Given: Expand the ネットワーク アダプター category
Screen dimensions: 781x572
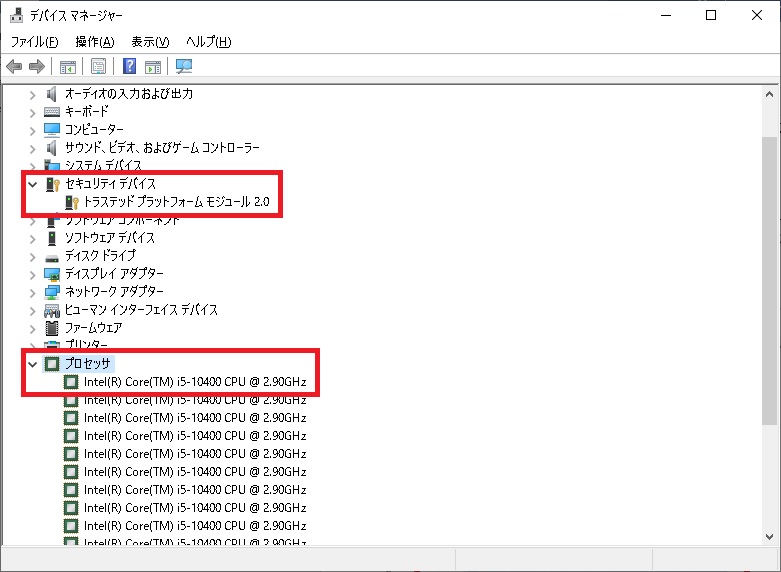Looking at the screenshot, I should 32,292.
